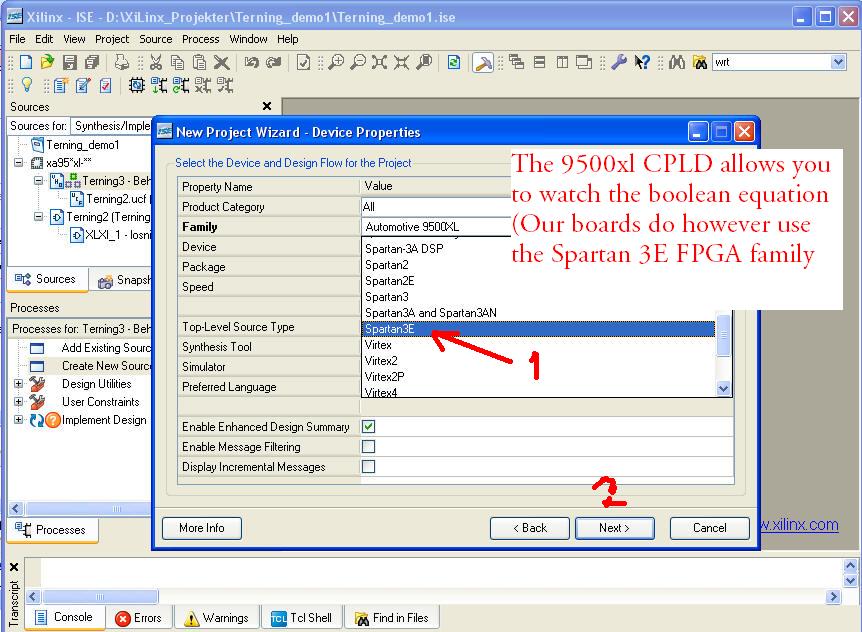This screenshot has width=862, height=632.
Task: Click the Cancel button in the wizard
Action: click(709, 528)
